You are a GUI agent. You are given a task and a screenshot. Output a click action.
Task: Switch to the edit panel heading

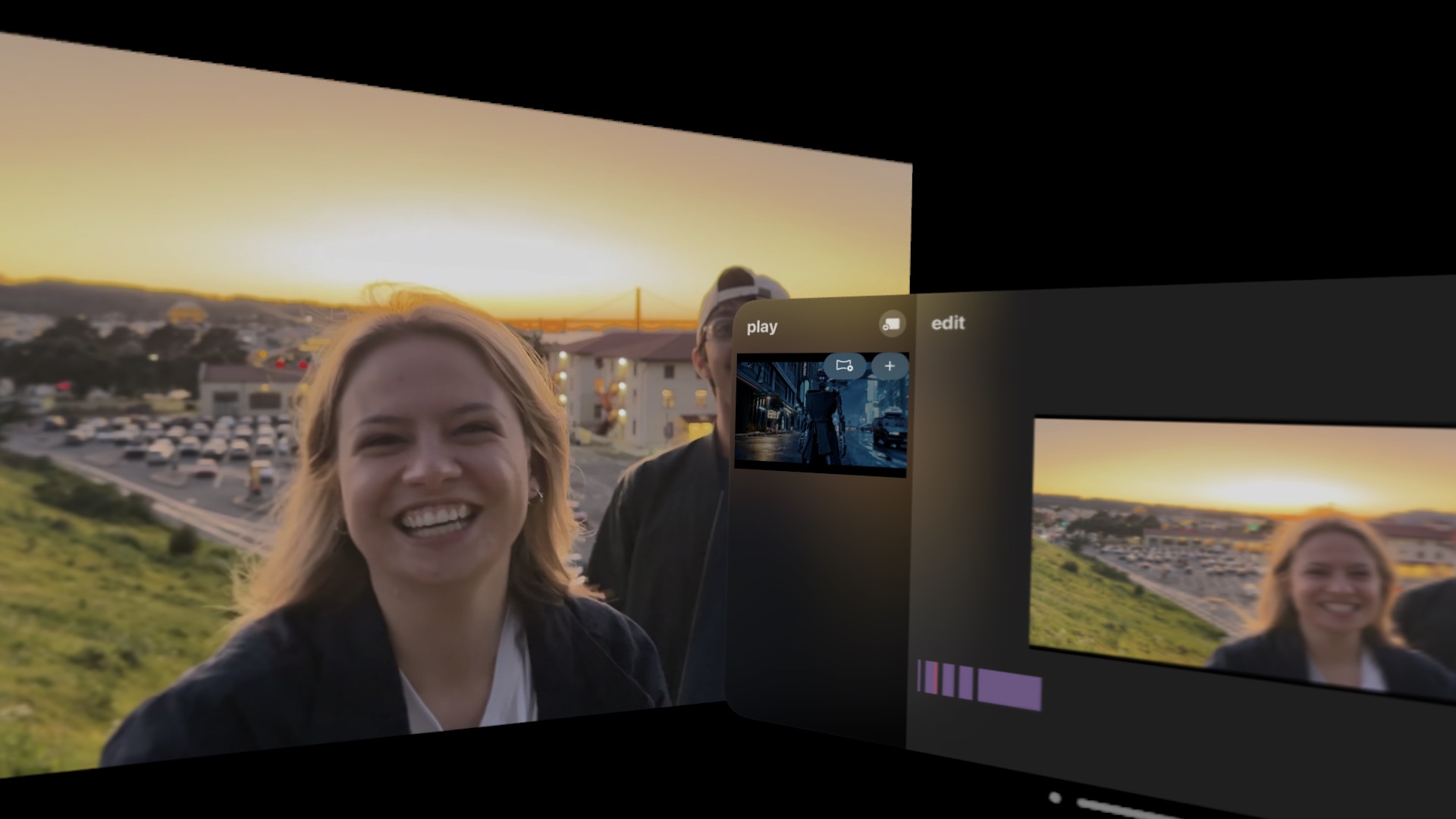pos(948,323)
